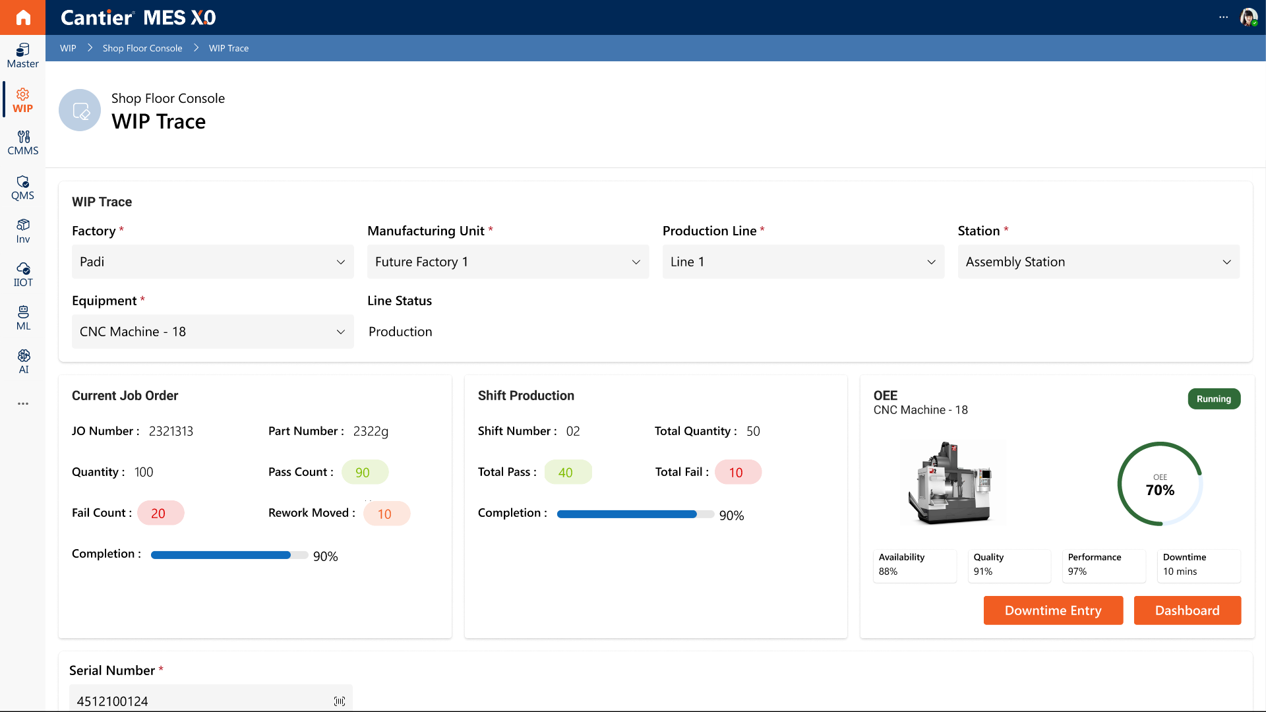Click the Downtime 10 mins tile
This screenshot has width=1266, height=712.
1199,565
